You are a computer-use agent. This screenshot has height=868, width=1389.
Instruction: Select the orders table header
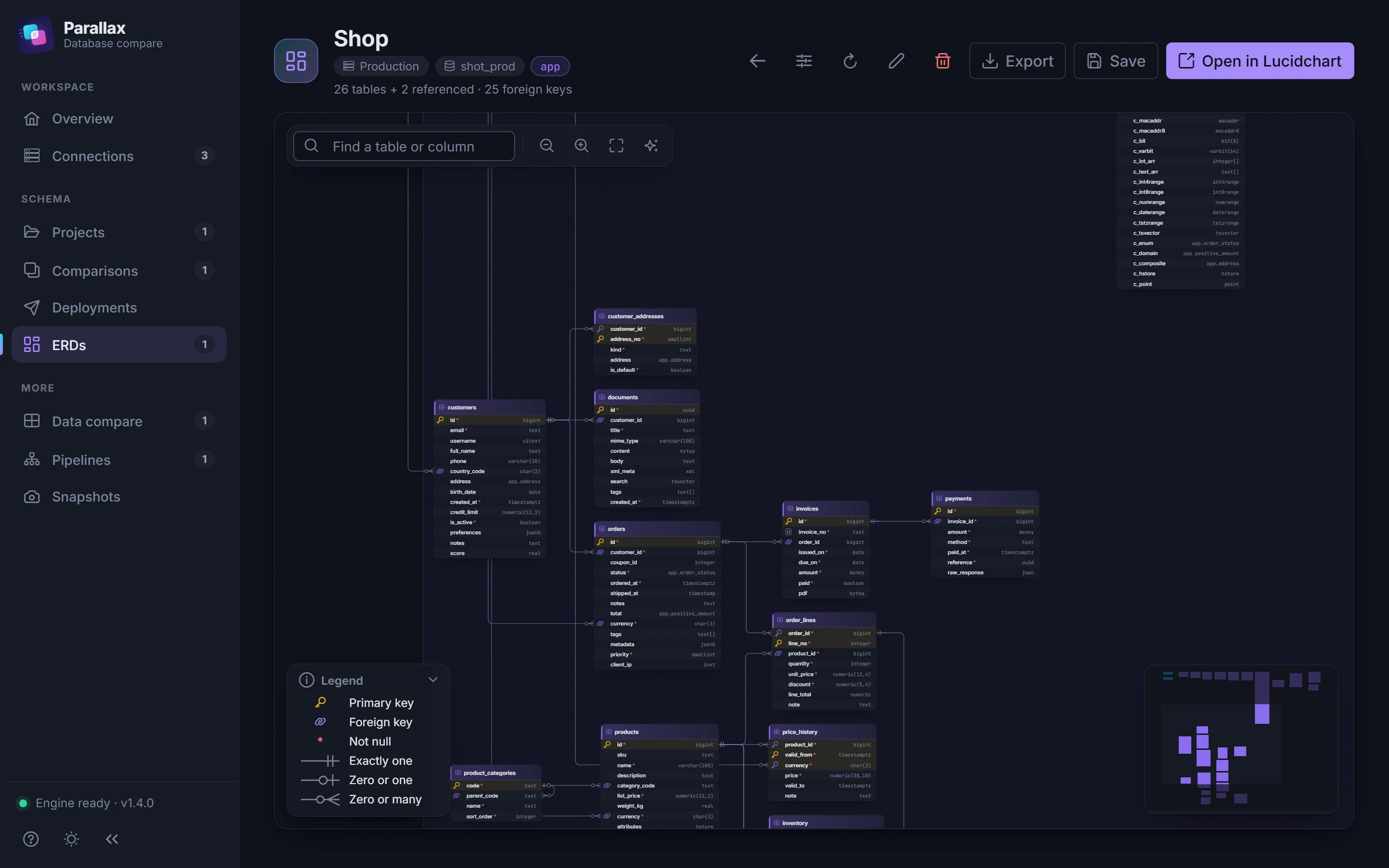[656, 529]
